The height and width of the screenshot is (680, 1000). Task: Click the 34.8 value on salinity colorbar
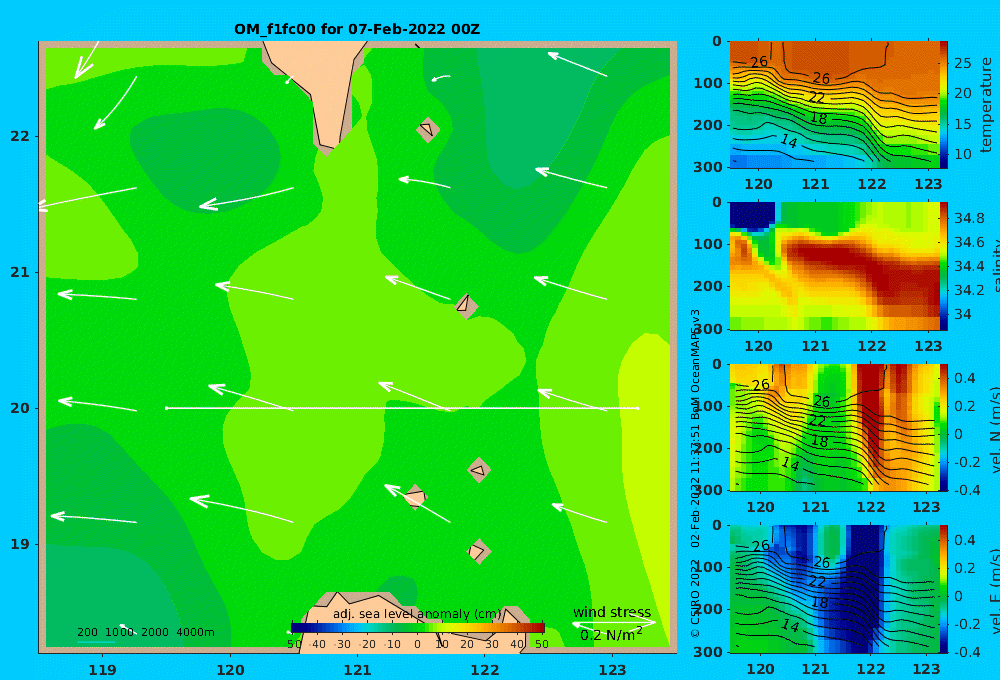[969, 218]
